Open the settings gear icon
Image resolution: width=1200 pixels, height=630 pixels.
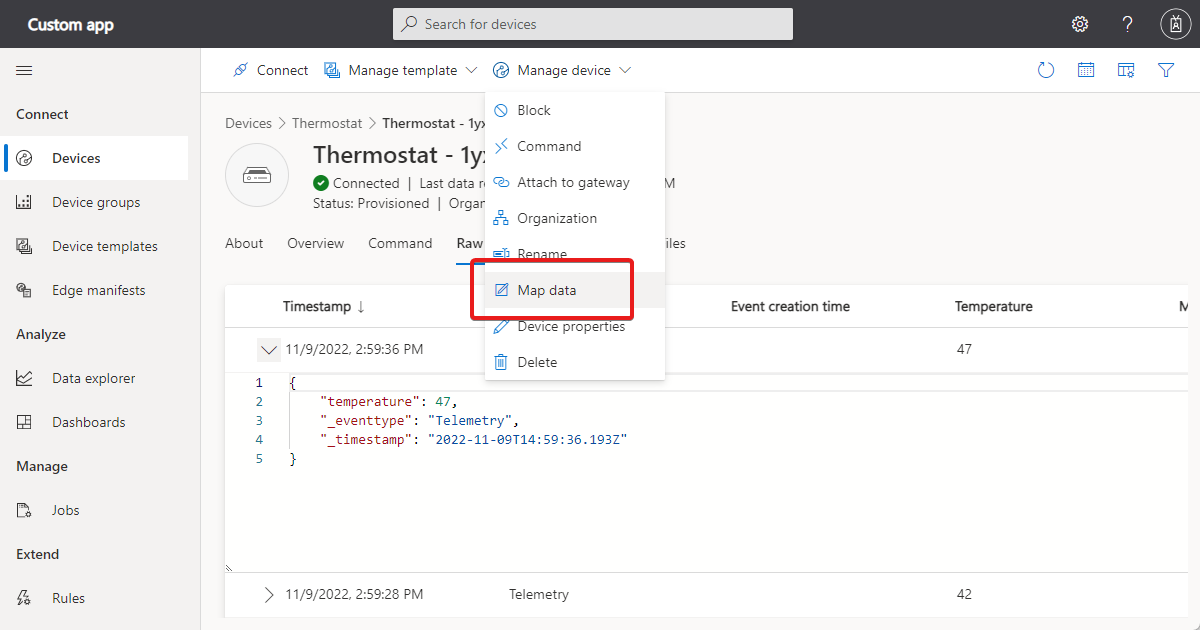pos(1080,24)
